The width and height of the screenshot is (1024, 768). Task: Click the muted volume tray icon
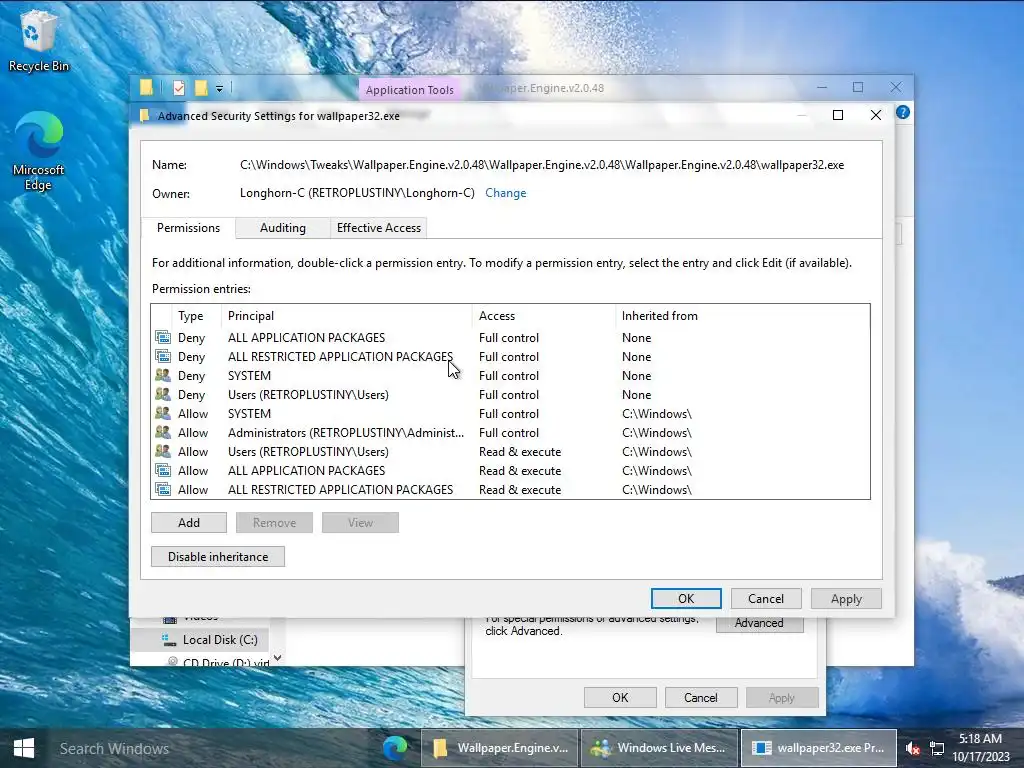tap(912, 748)
